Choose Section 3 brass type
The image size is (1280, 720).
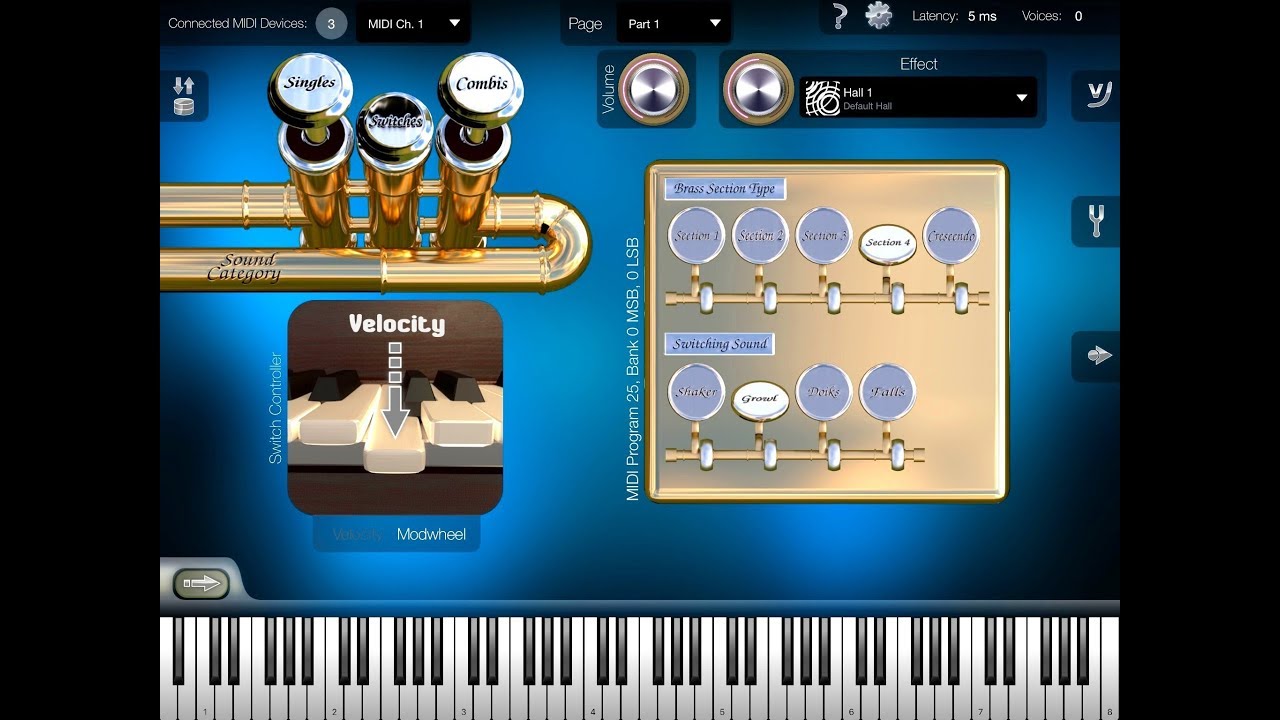click(824, 236)
